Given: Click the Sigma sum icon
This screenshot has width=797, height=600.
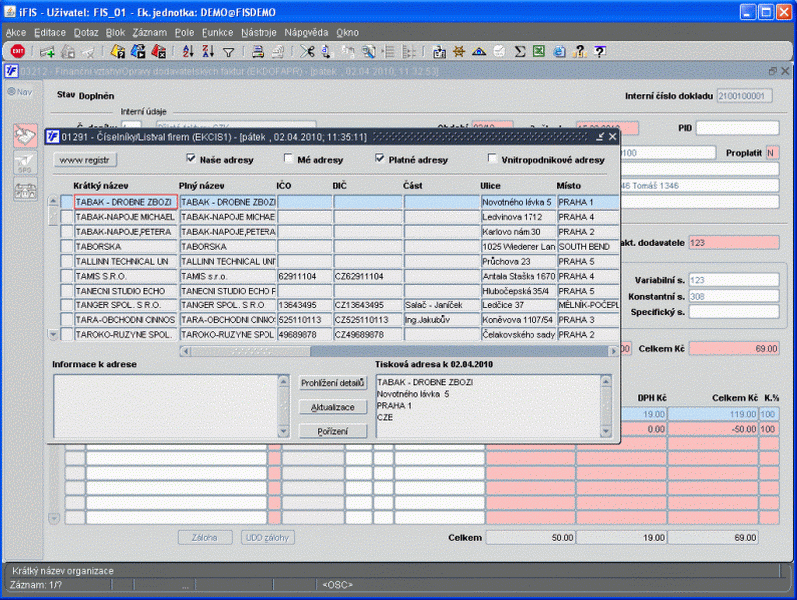Looking at the screenshot, I should (518, 51).
